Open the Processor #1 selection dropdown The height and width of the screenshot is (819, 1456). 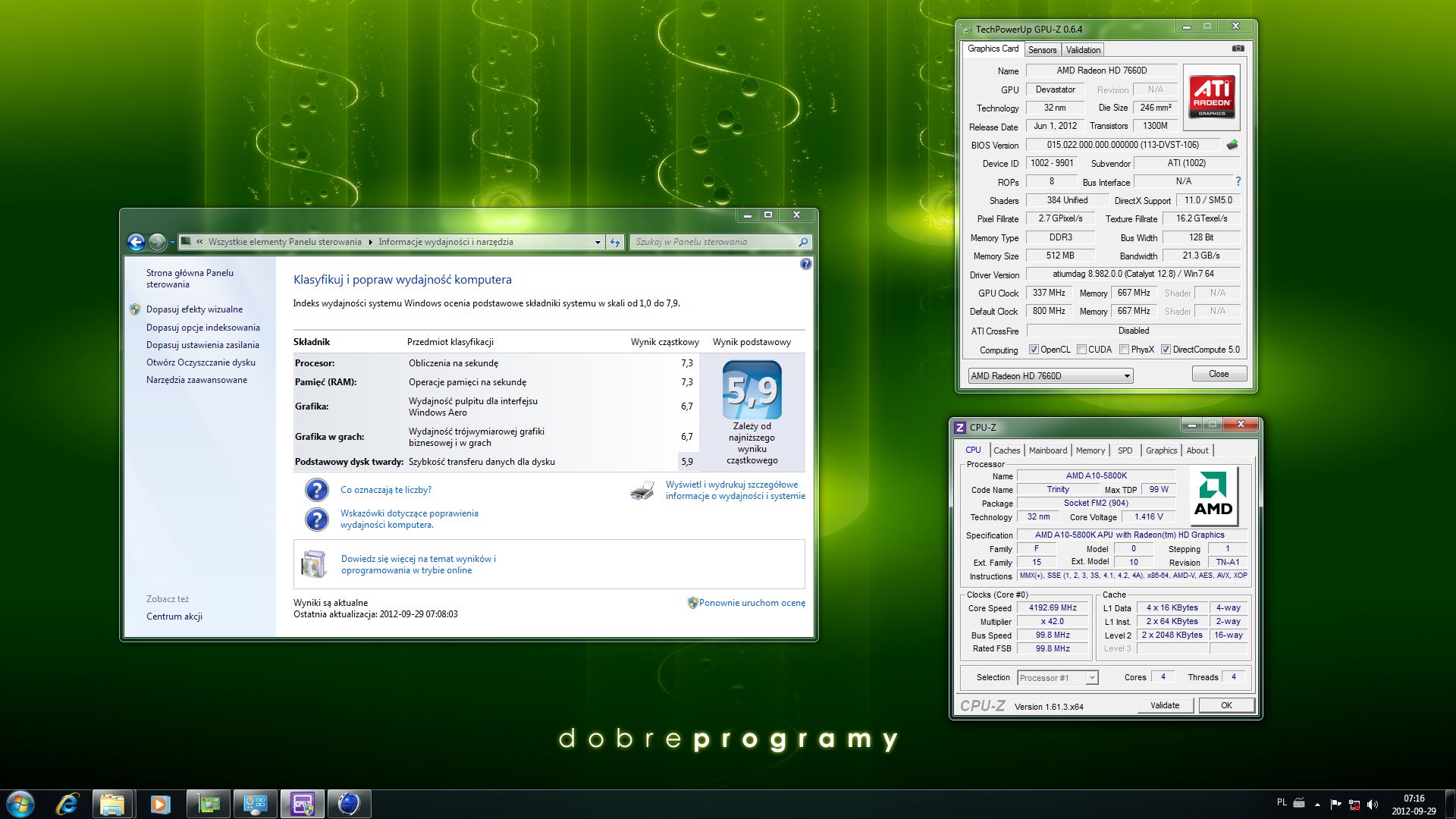click(1091, 678)
